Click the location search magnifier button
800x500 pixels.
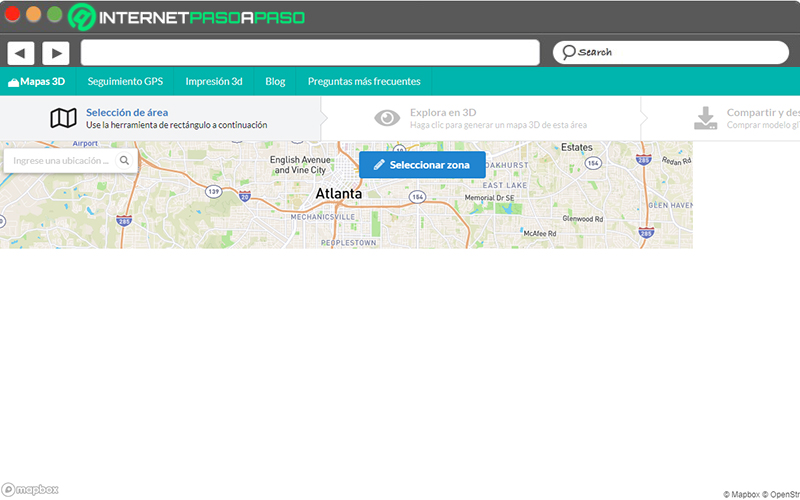pyautogui.click(x=124, y=161)
